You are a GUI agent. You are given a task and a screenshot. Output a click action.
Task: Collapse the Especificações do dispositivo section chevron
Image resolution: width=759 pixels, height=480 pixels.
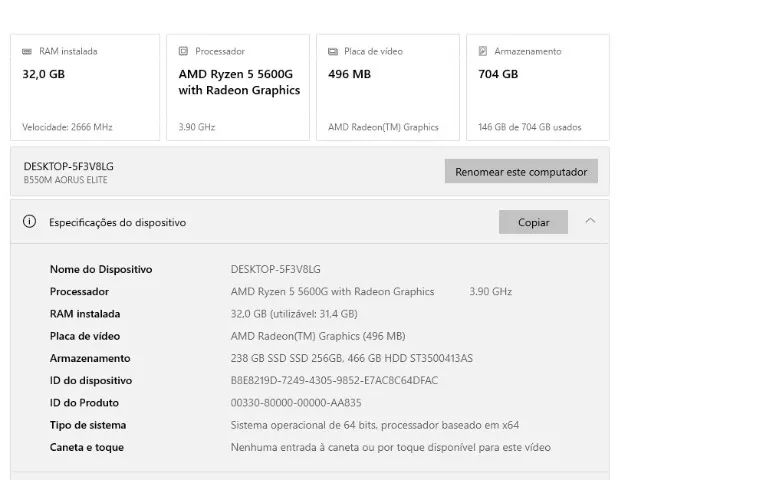coord(590,221)
